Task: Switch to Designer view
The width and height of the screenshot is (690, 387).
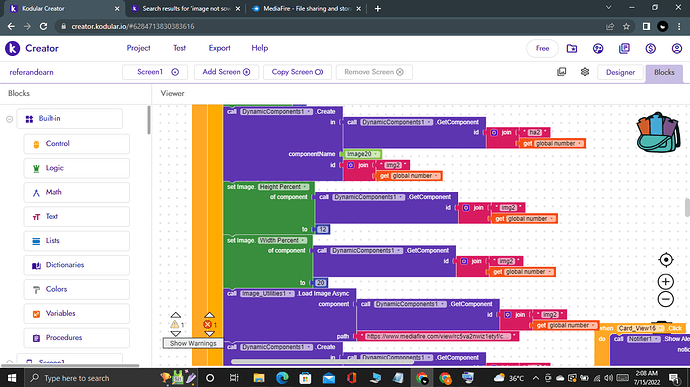Action: coord(620,73)
